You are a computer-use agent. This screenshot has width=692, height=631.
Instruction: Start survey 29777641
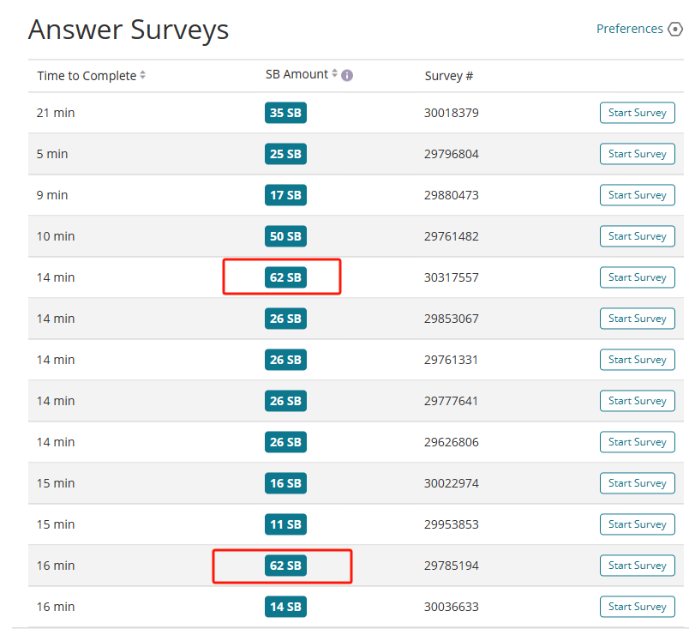[637, 400]
